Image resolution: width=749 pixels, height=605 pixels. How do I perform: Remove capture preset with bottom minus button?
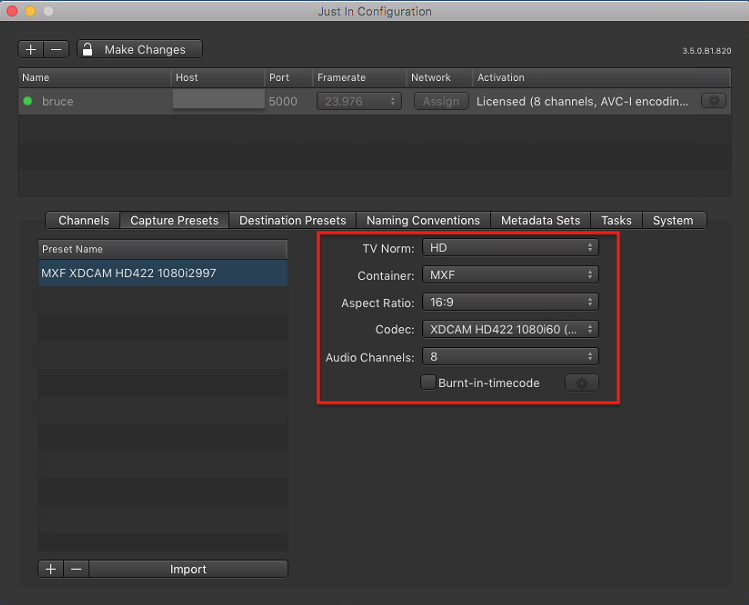pos(76,569)
